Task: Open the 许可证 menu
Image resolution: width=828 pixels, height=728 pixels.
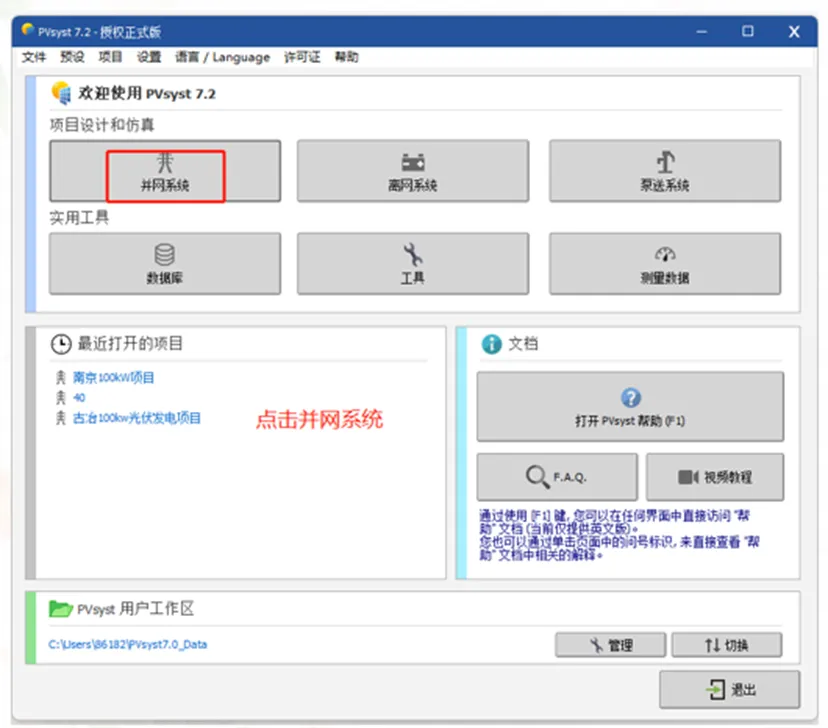Action: [302, 57]
